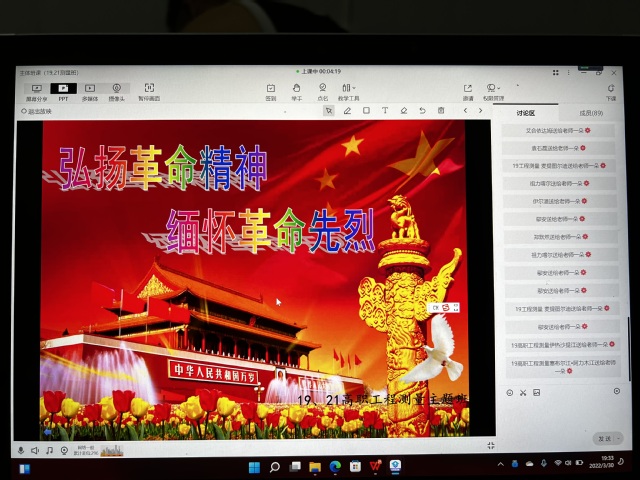The width and height of the screenshot is (640, 480).
Task: Click the trash icon to clear annotations
Action: tap(441, 111)
